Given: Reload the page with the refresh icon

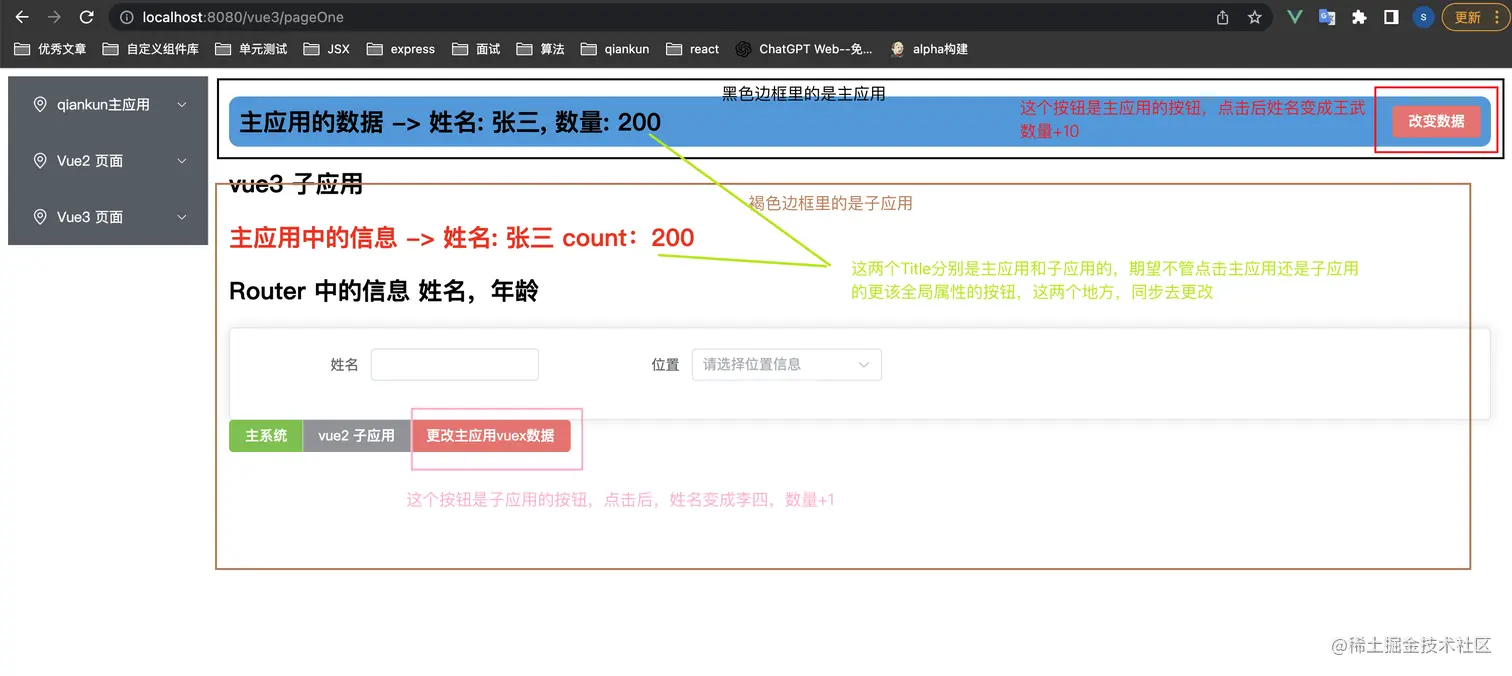Looking at the screenshot, I should 87,16.
